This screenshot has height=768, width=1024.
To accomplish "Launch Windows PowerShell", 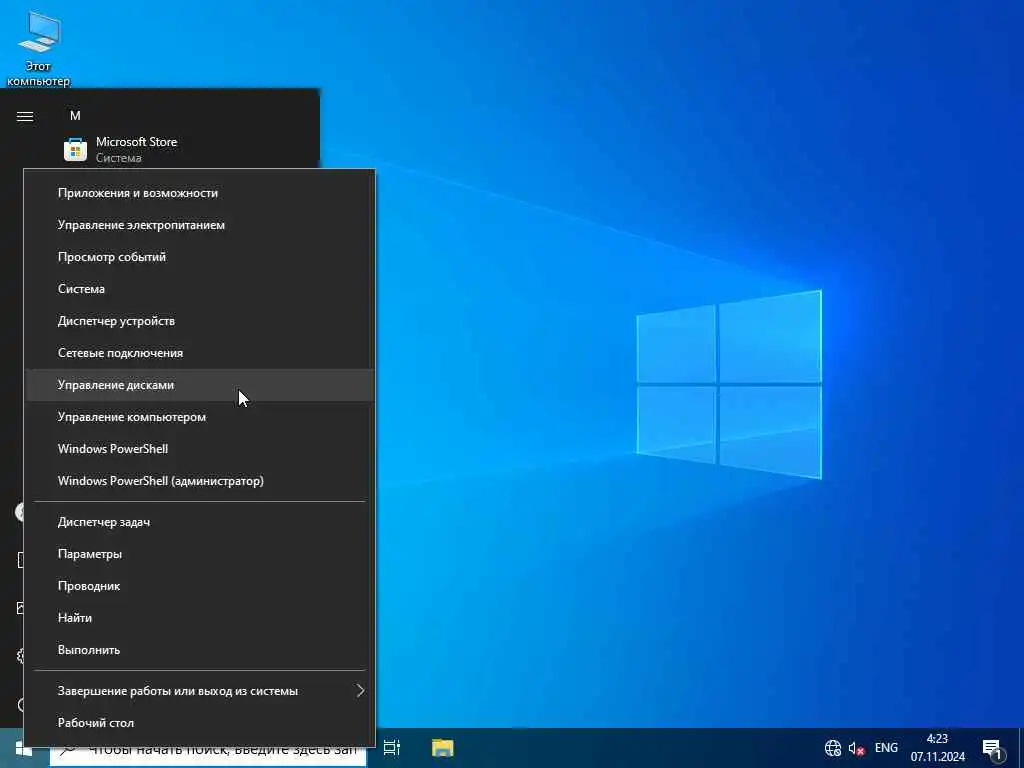I will pyautogui.click(x=199, y=449).
